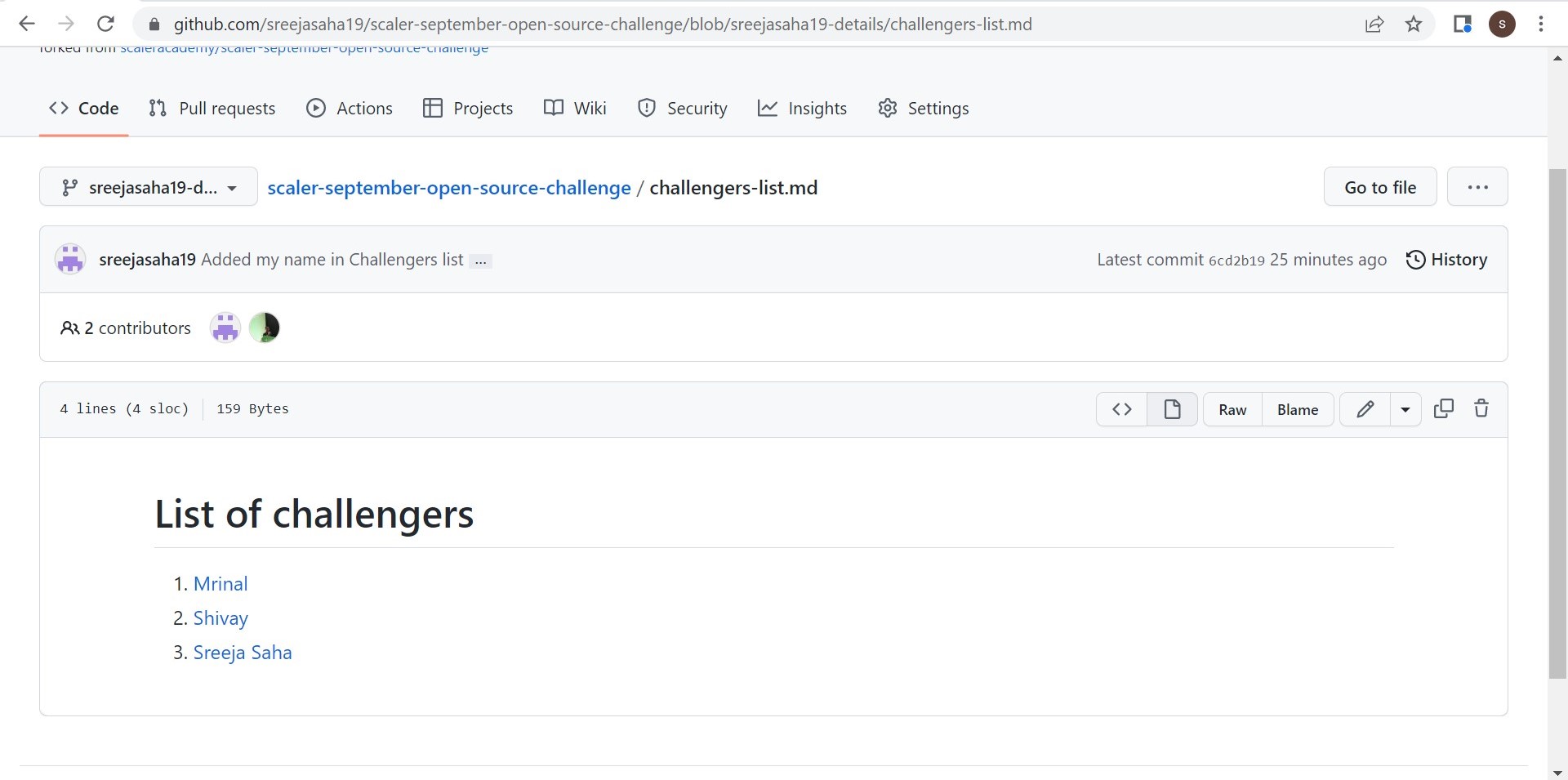Bookmark this page with the star icon
The width and height of the screenshot is (1568, 780).
pyautogui.click(x=1414, y=25)
